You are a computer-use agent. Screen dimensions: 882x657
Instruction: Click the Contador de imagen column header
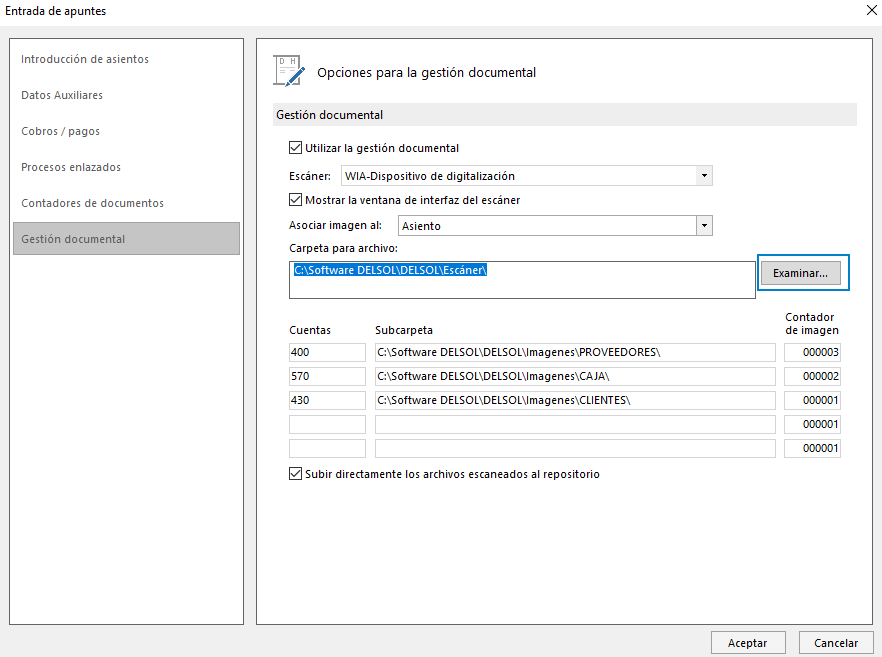click(x=812, y=323)
